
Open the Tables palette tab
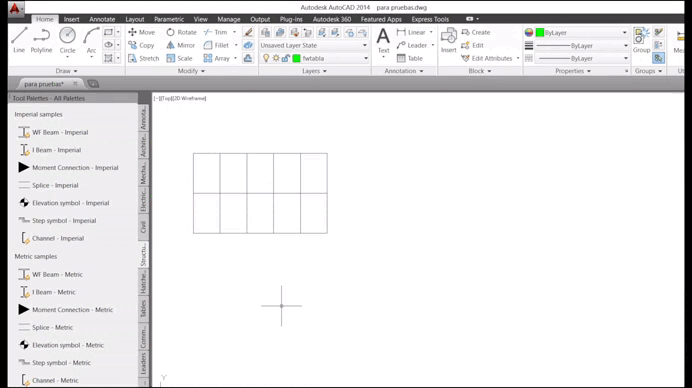coord(143,309)
